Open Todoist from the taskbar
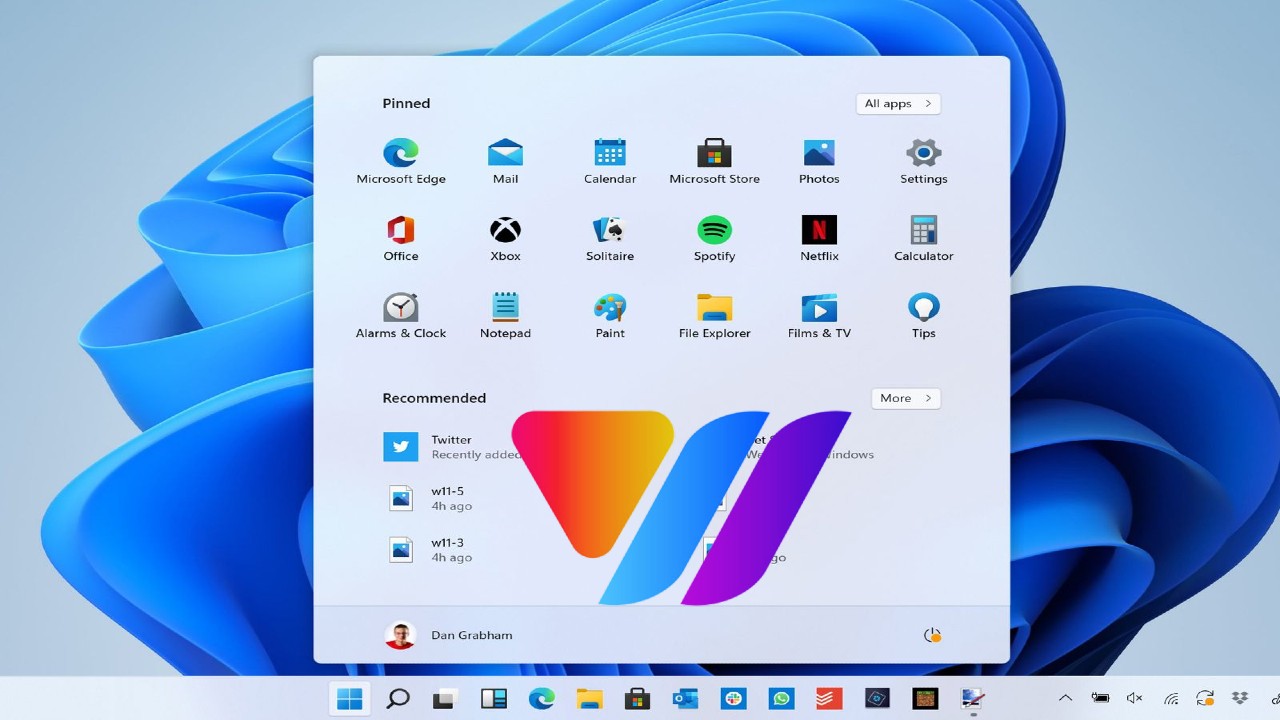This screenshot has width=1280, height=720. click(x=829, y=699)
